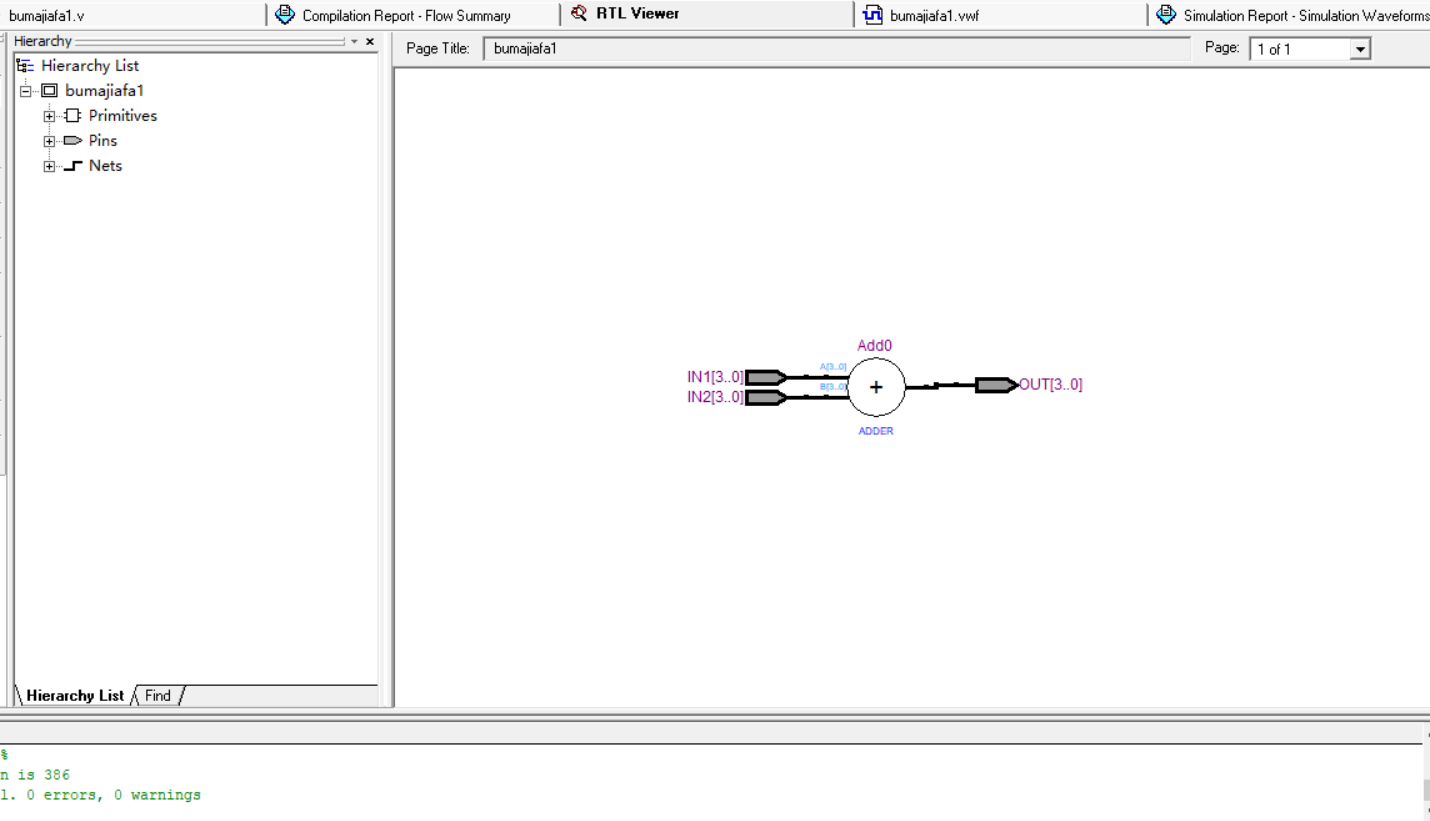Open the Hierarchy panel options arrow
The width and height of the screenshot is (1430, 821).
click(354, 42)
